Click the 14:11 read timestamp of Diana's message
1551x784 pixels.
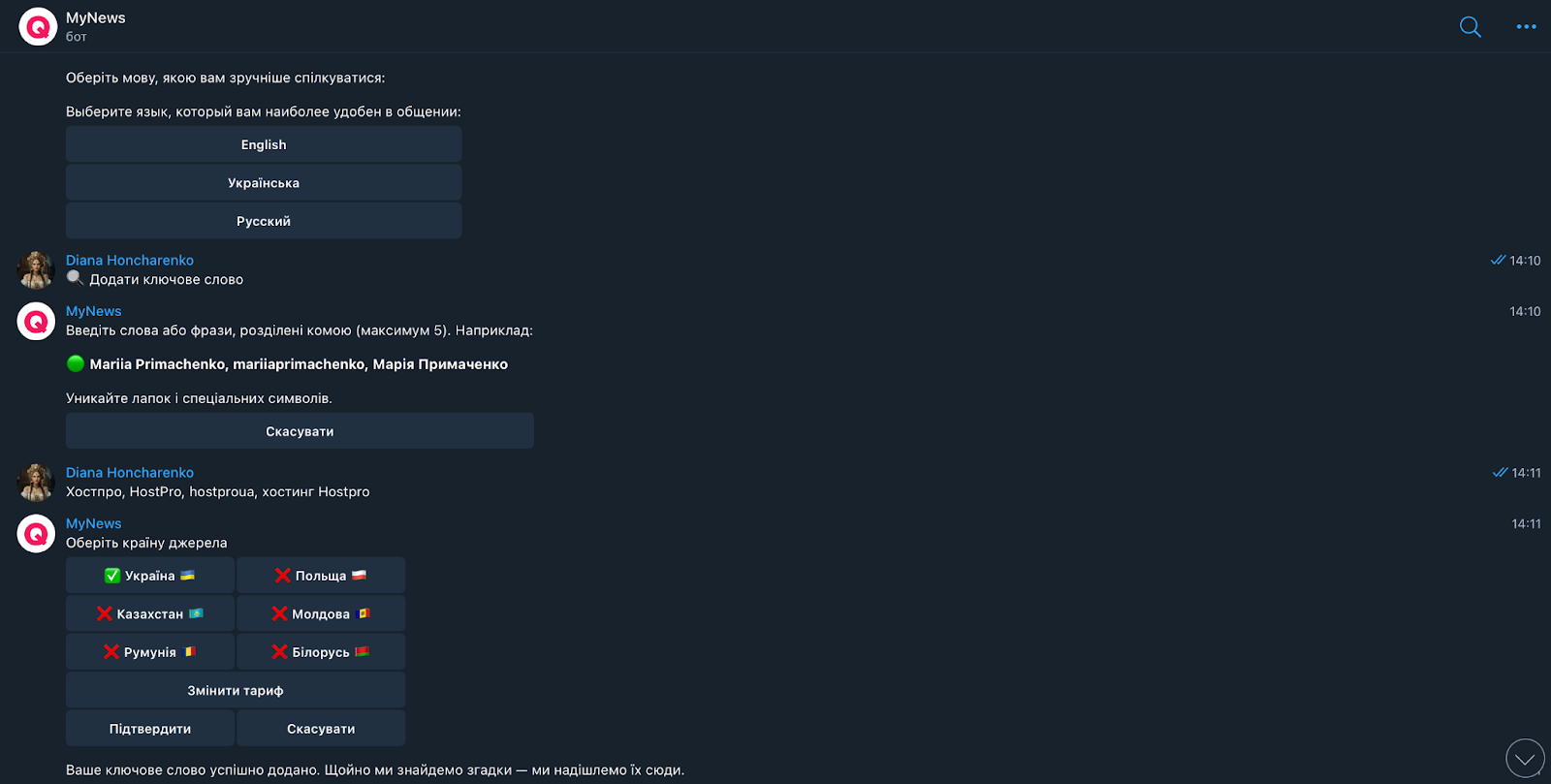point(1517,473)
